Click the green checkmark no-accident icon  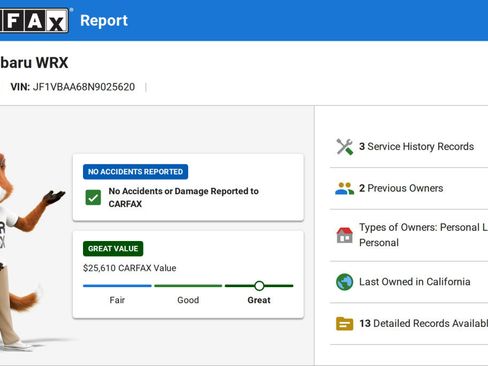click(93, 198)
